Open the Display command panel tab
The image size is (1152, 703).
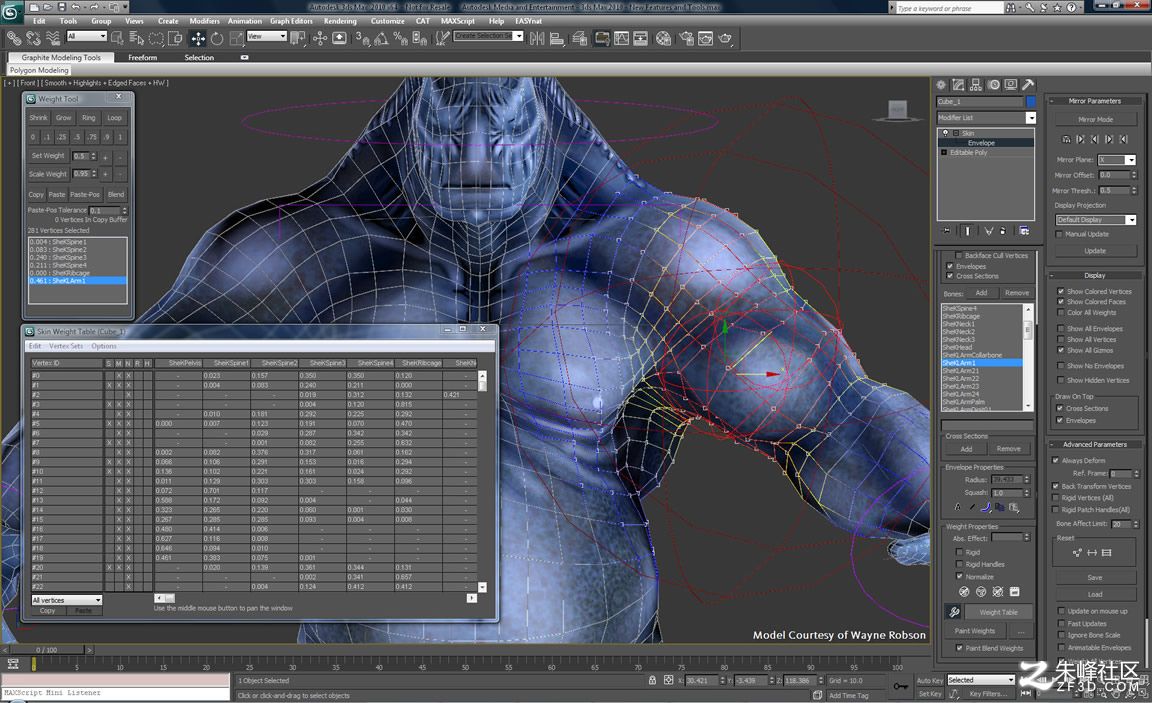click(1011, 84)
